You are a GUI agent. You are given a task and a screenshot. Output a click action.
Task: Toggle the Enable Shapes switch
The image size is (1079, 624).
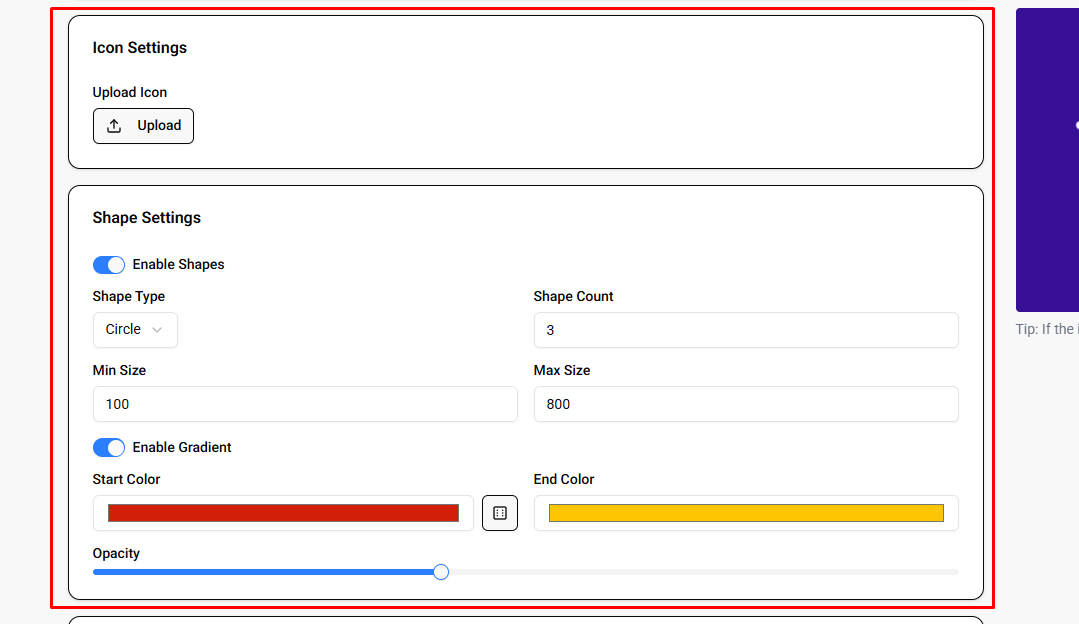109,265
